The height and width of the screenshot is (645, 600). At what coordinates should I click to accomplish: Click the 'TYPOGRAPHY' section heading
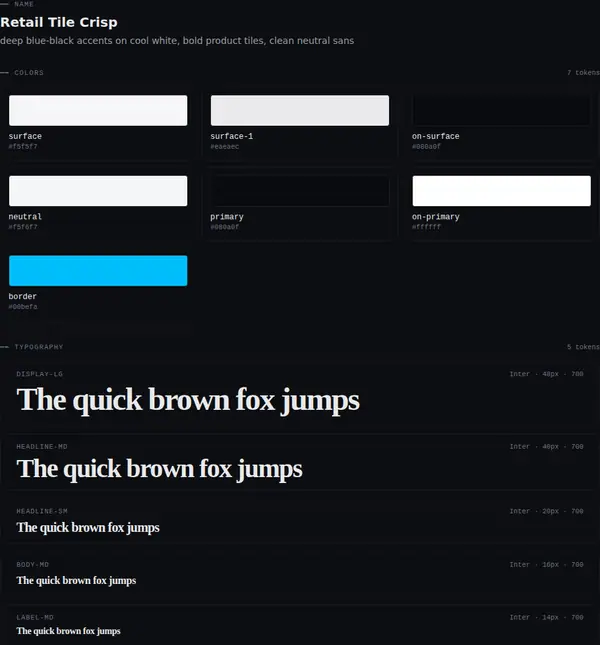click(x=39, y=347)
